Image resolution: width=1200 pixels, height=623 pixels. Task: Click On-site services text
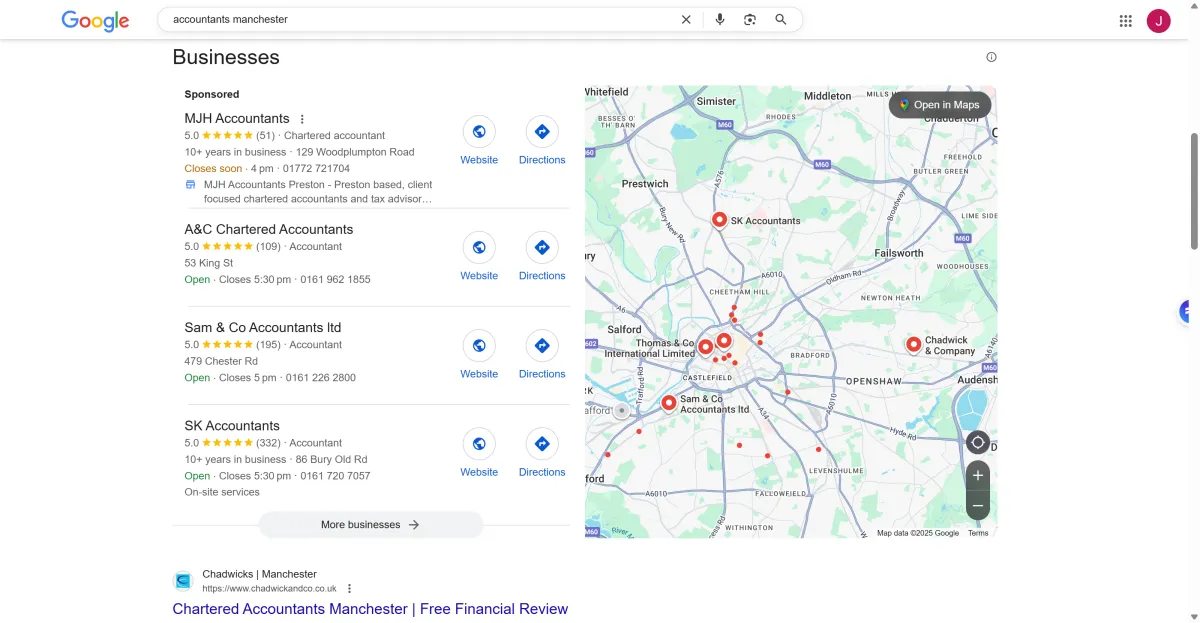click(x=222, y=492)
